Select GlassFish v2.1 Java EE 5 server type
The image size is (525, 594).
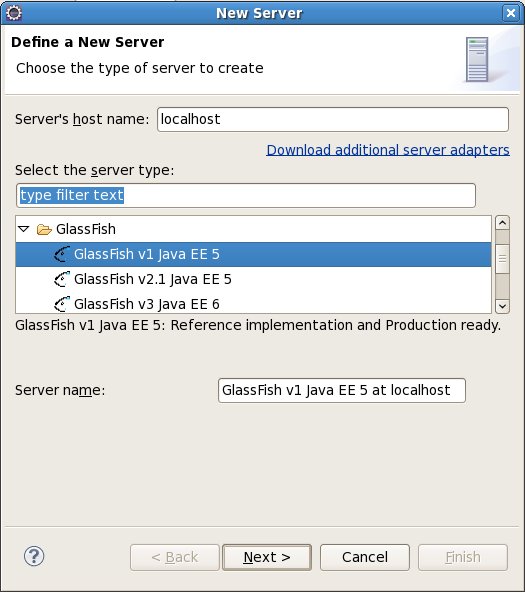(x=253, y=279)
